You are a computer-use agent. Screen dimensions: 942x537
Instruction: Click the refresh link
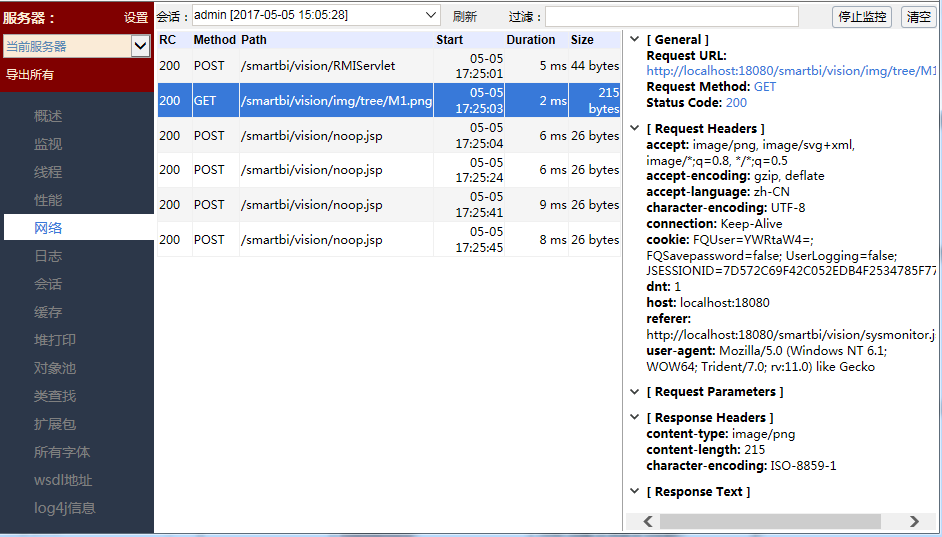tap(464, 17)
